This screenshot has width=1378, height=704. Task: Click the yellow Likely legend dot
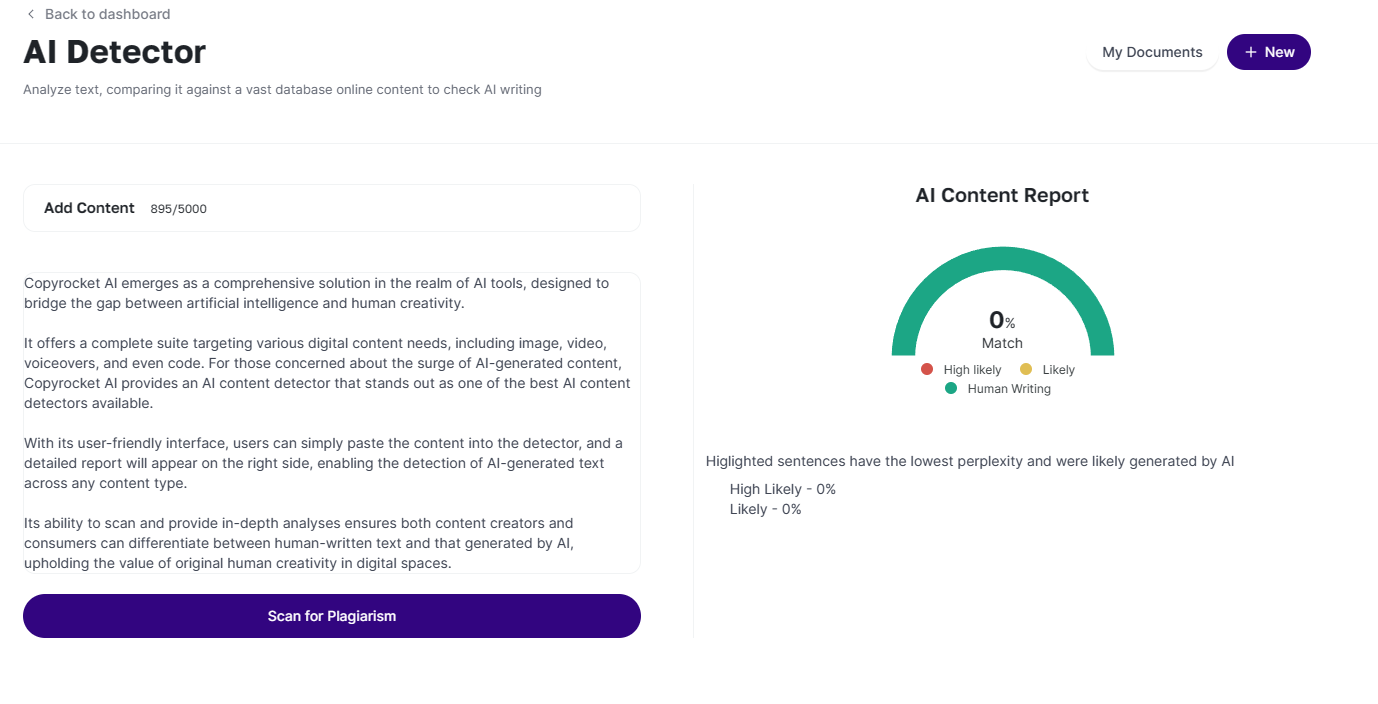[x=1026, y=369]
